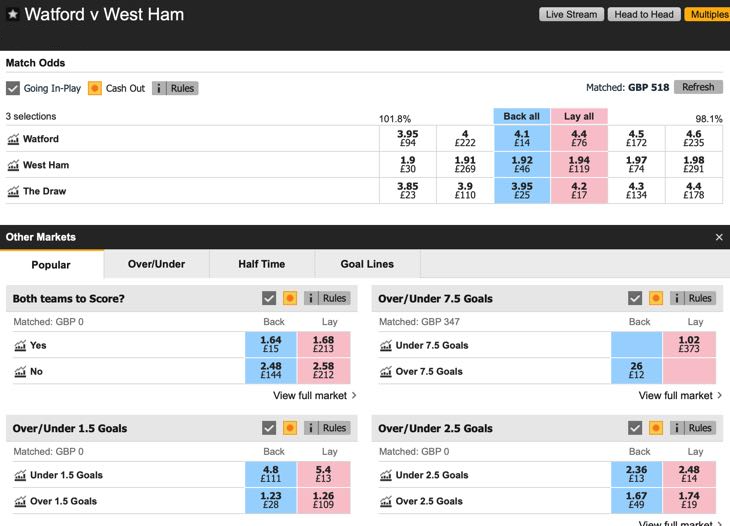Open graph icon for Under 1.5 Goals

(20, 475)
